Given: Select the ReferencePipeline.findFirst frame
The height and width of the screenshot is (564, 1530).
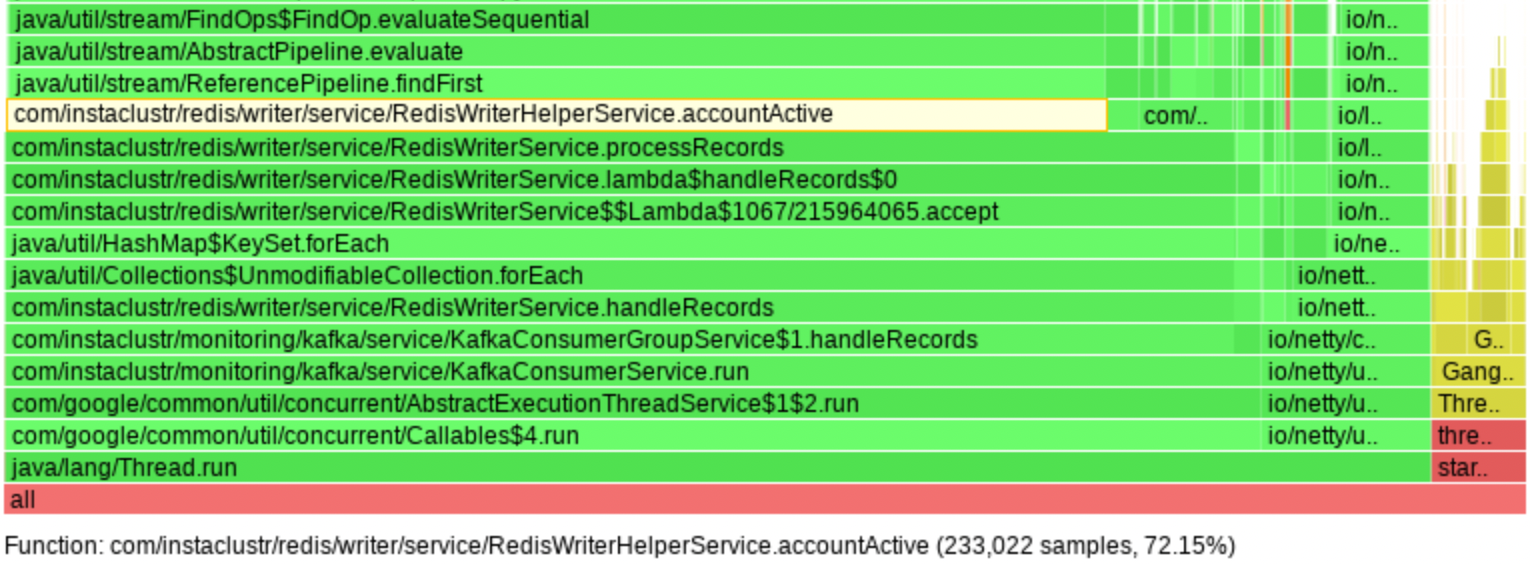Looking at the screenshot, I should coord(556,84).
